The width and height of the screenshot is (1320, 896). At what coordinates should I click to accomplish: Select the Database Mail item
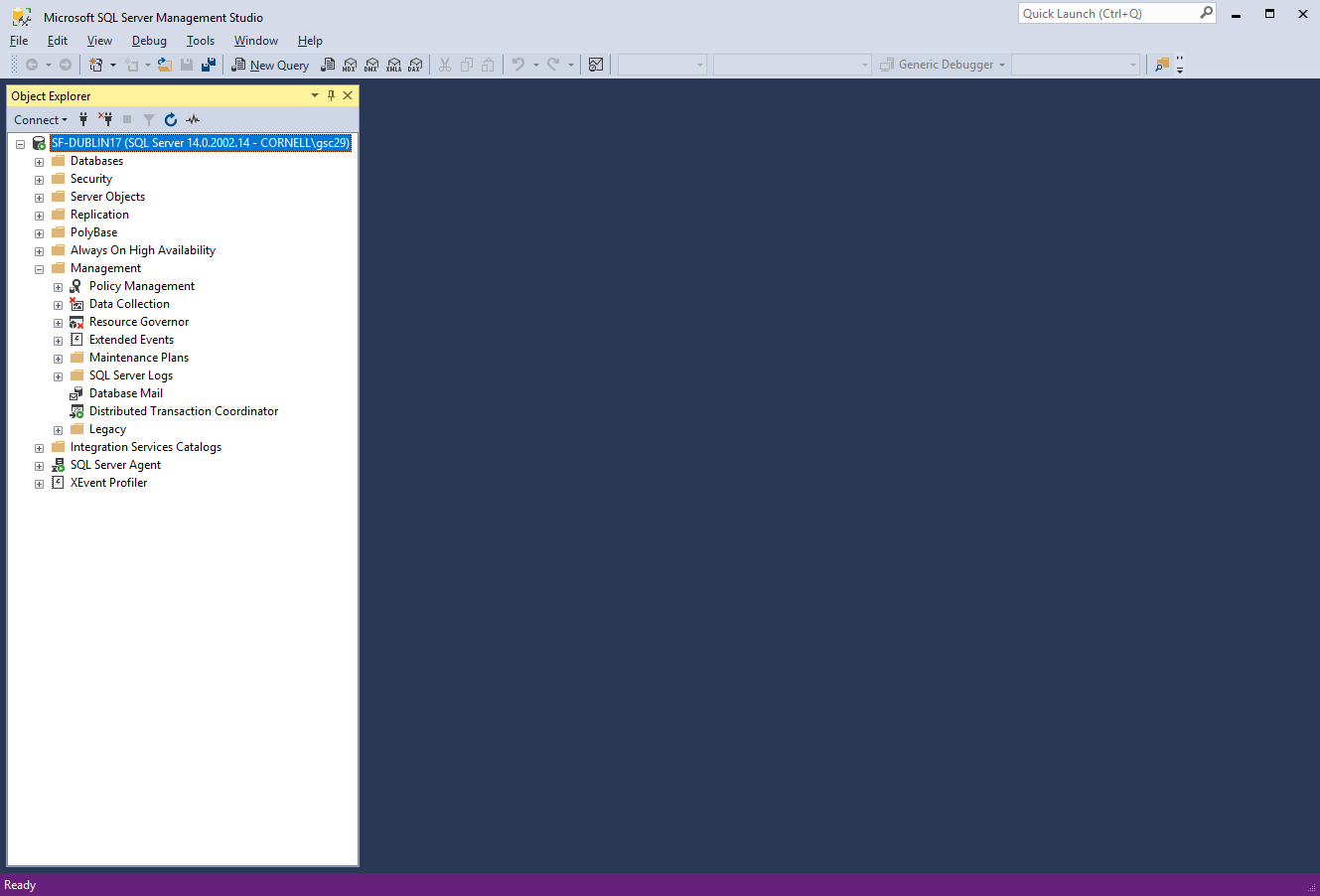126,393
